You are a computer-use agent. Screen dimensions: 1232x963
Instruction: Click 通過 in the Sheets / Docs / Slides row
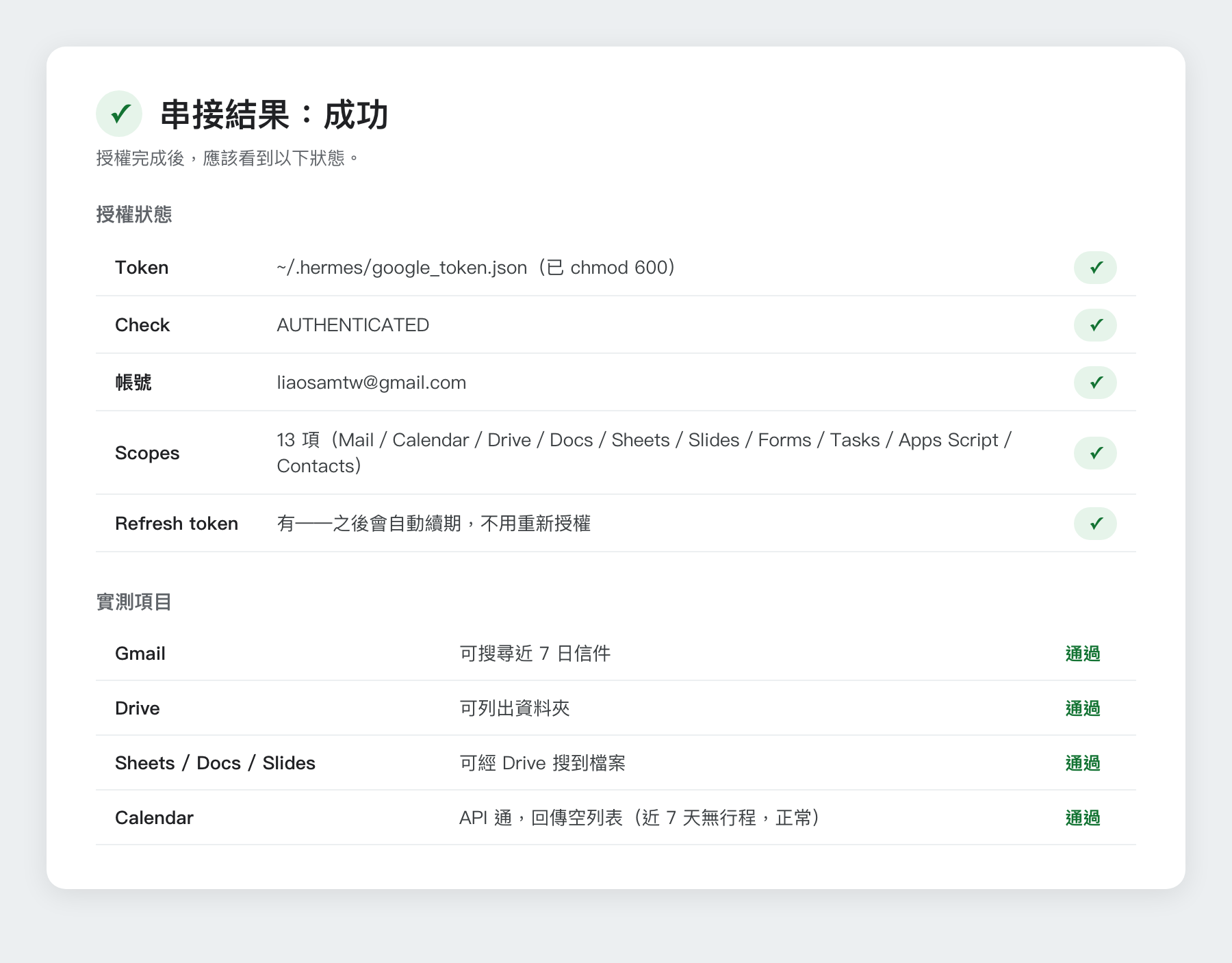click(1083, 763)
